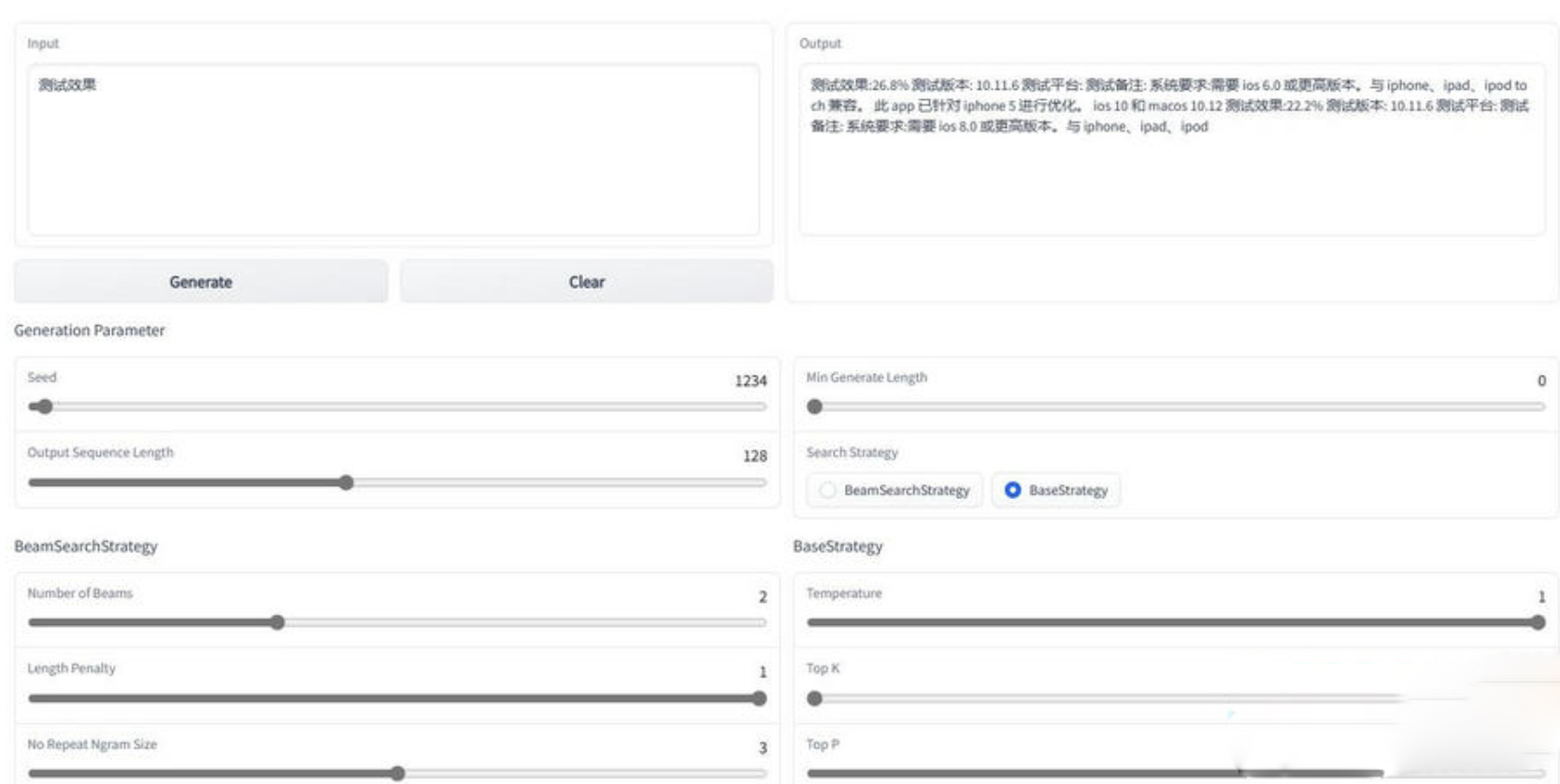Click the Number of Beams slider handle
The height and width of the screenshot is (784, 1560).
[x=278, y=622]
